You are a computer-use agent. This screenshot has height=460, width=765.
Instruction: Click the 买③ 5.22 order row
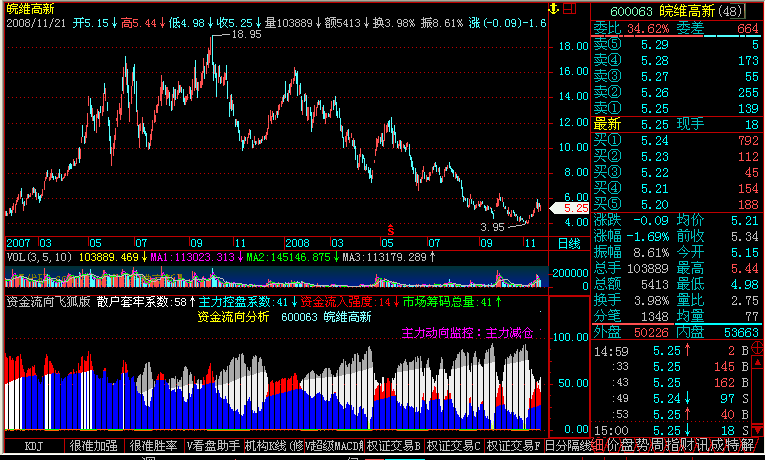[676, 173]
